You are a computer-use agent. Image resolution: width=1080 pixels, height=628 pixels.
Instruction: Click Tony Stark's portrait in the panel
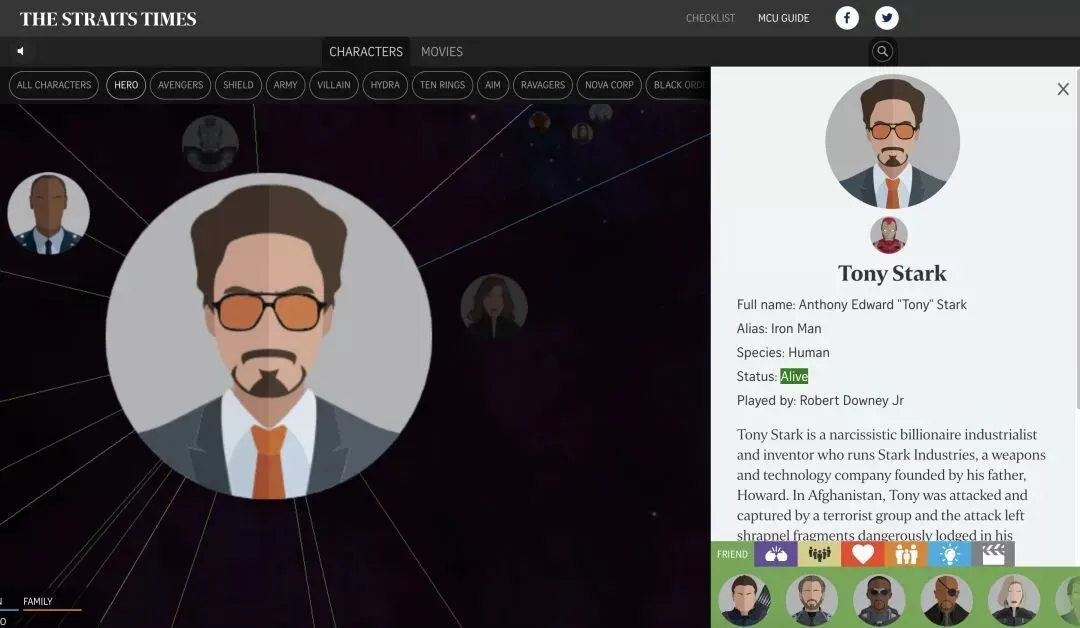(893, 141)
